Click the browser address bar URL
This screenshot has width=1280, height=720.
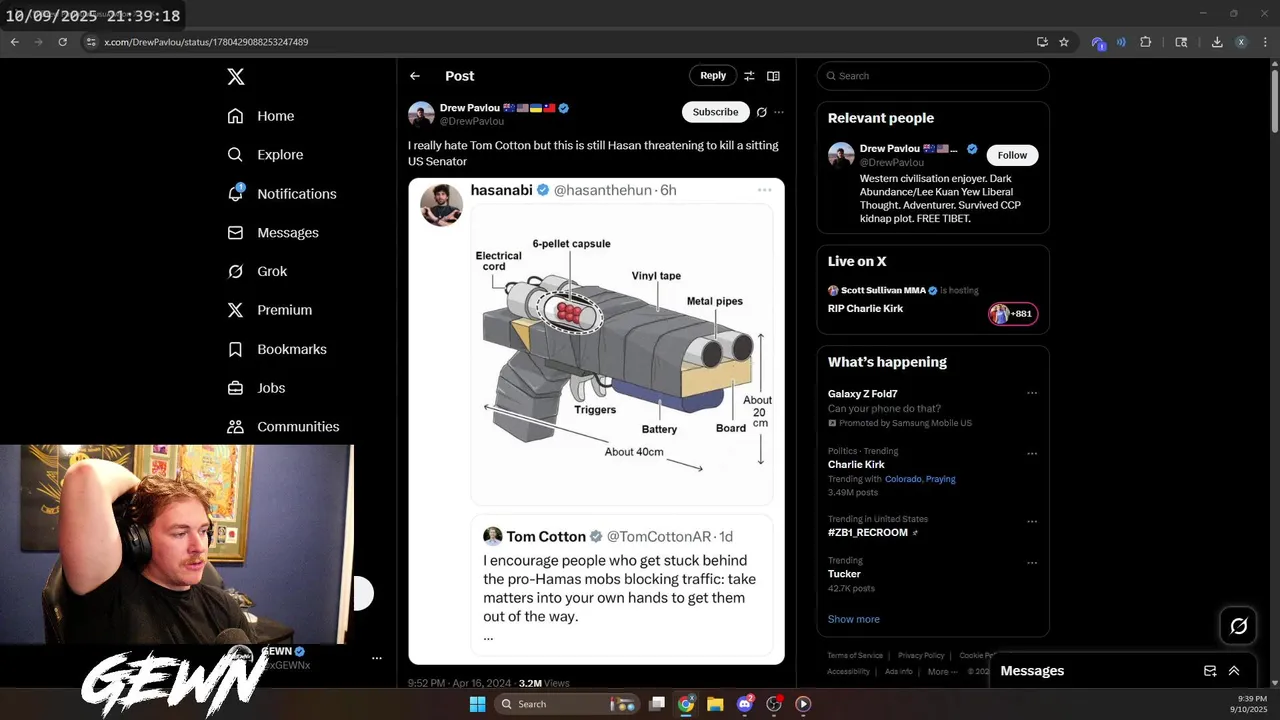coord(206,42)
